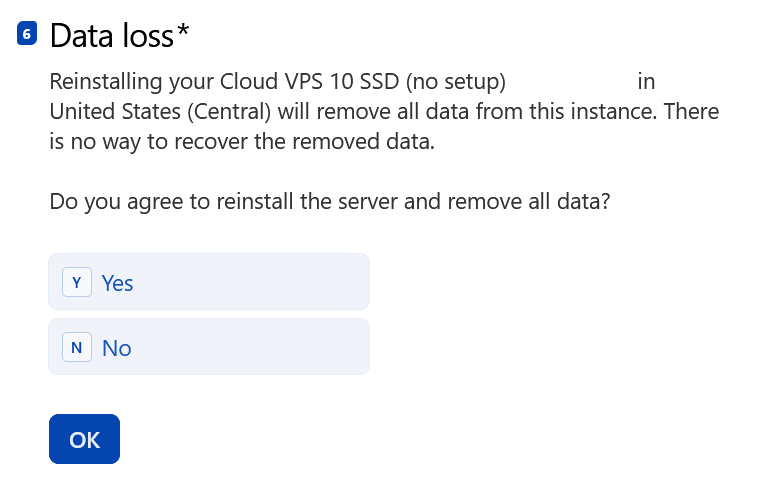Click the Y key hint badge
766x485 pixels.
77,283
